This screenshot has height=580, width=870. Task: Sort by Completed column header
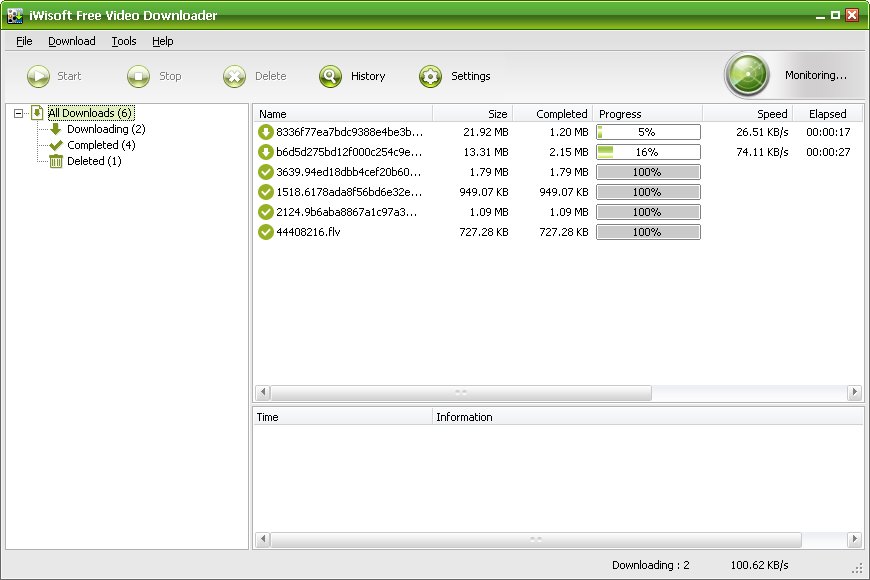pyautogui.click(x=553, y=114)
